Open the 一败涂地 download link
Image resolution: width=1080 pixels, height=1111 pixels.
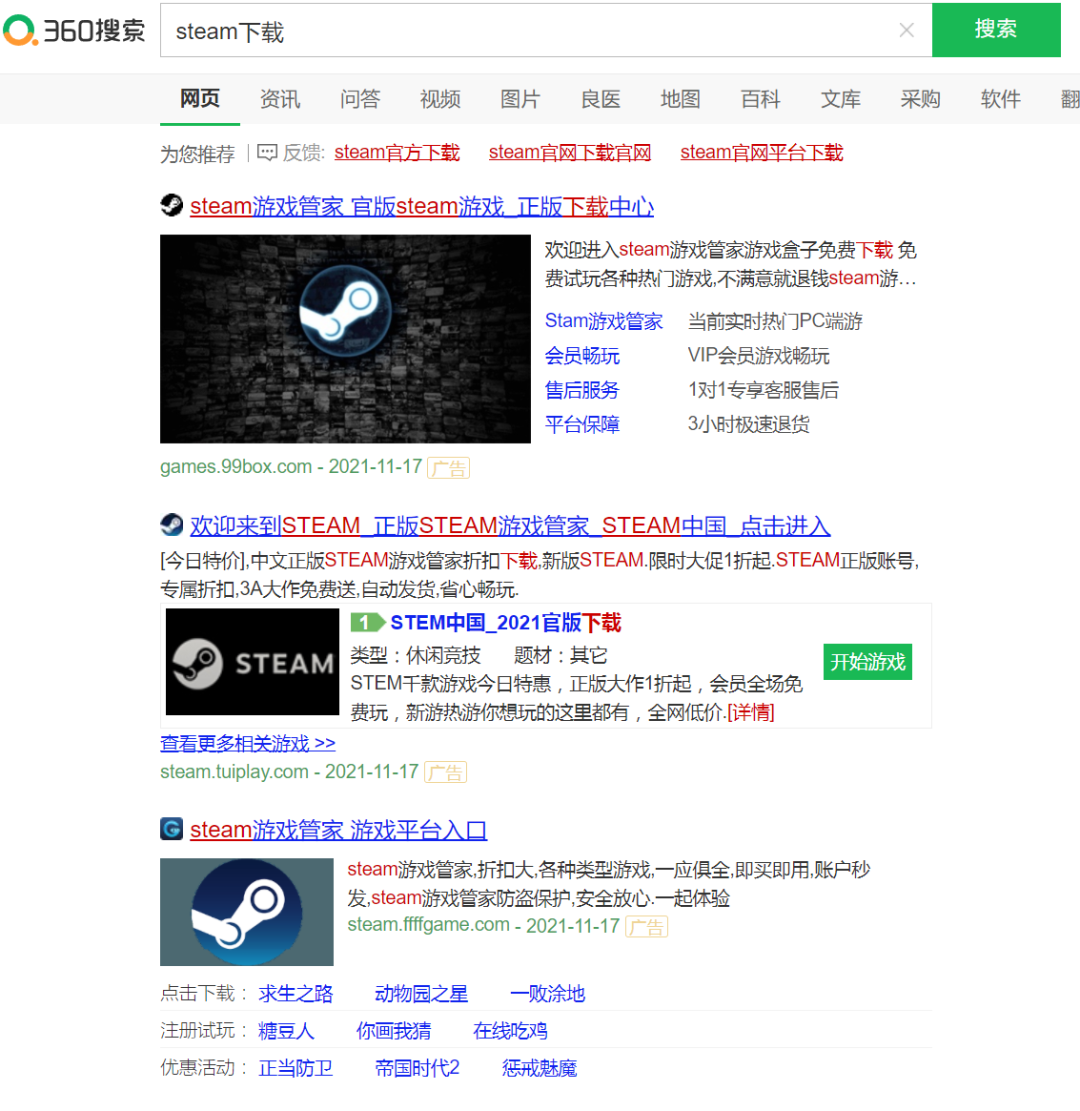coord(548,993)
